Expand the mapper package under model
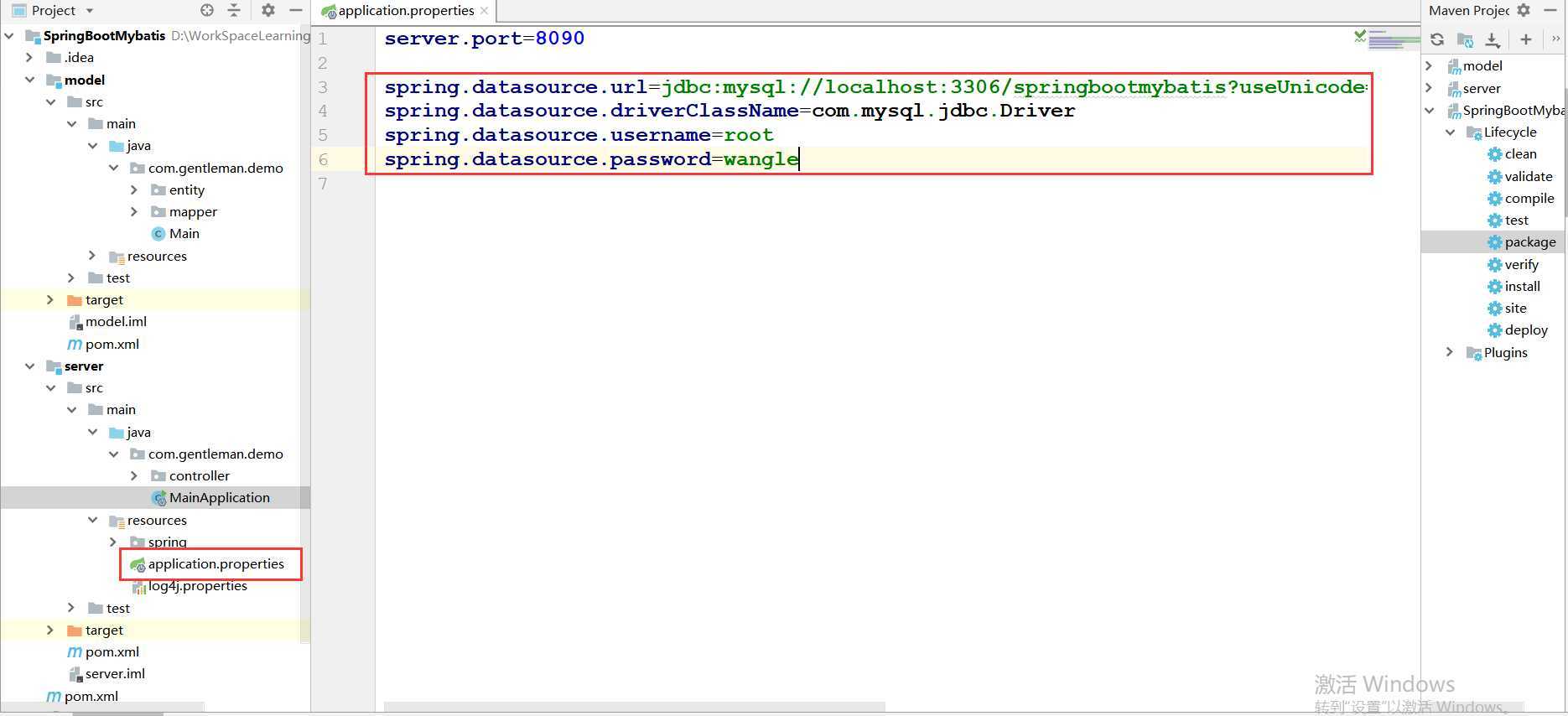 pos(134,211)
